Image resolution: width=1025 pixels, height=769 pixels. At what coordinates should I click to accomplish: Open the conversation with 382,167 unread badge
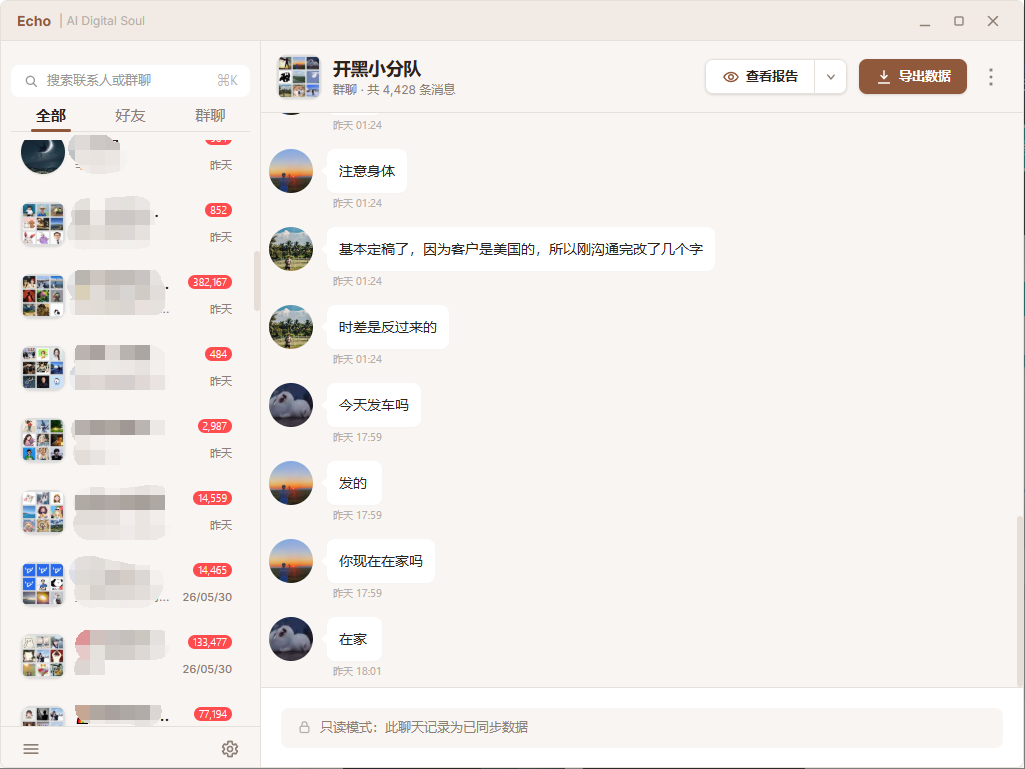(x=130, y=296)
